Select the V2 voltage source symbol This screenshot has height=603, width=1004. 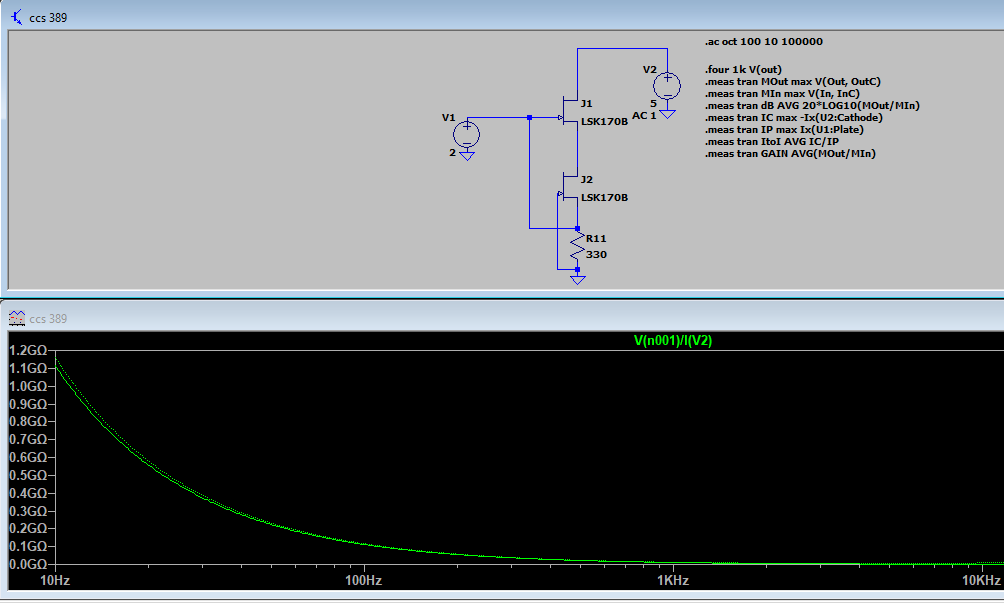pyautogui.click(x=666, y=84)
